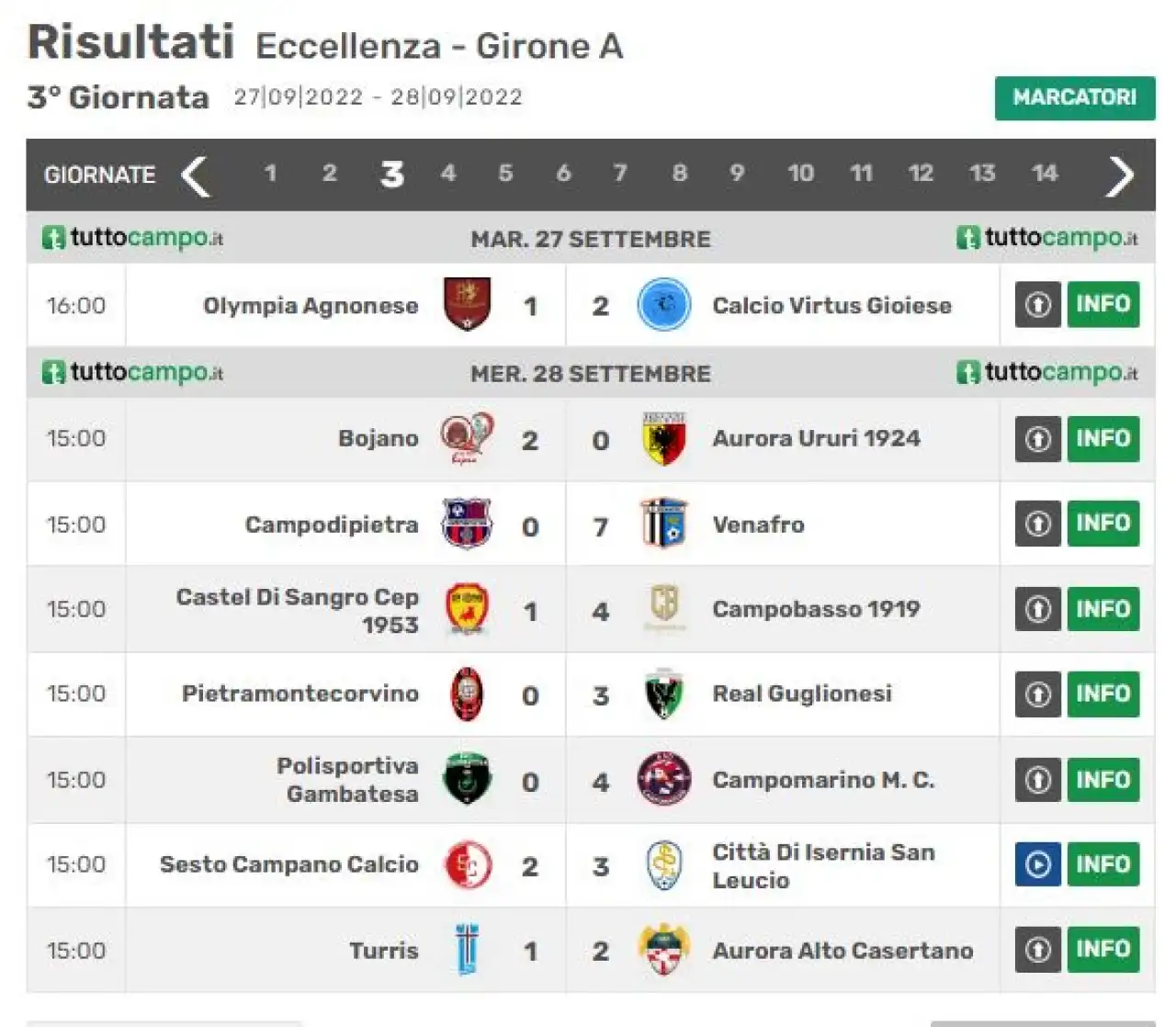Open INFO for Campodipietra vs Venafro
The image size is (1176, 1027).
(x=1103, y=524)
